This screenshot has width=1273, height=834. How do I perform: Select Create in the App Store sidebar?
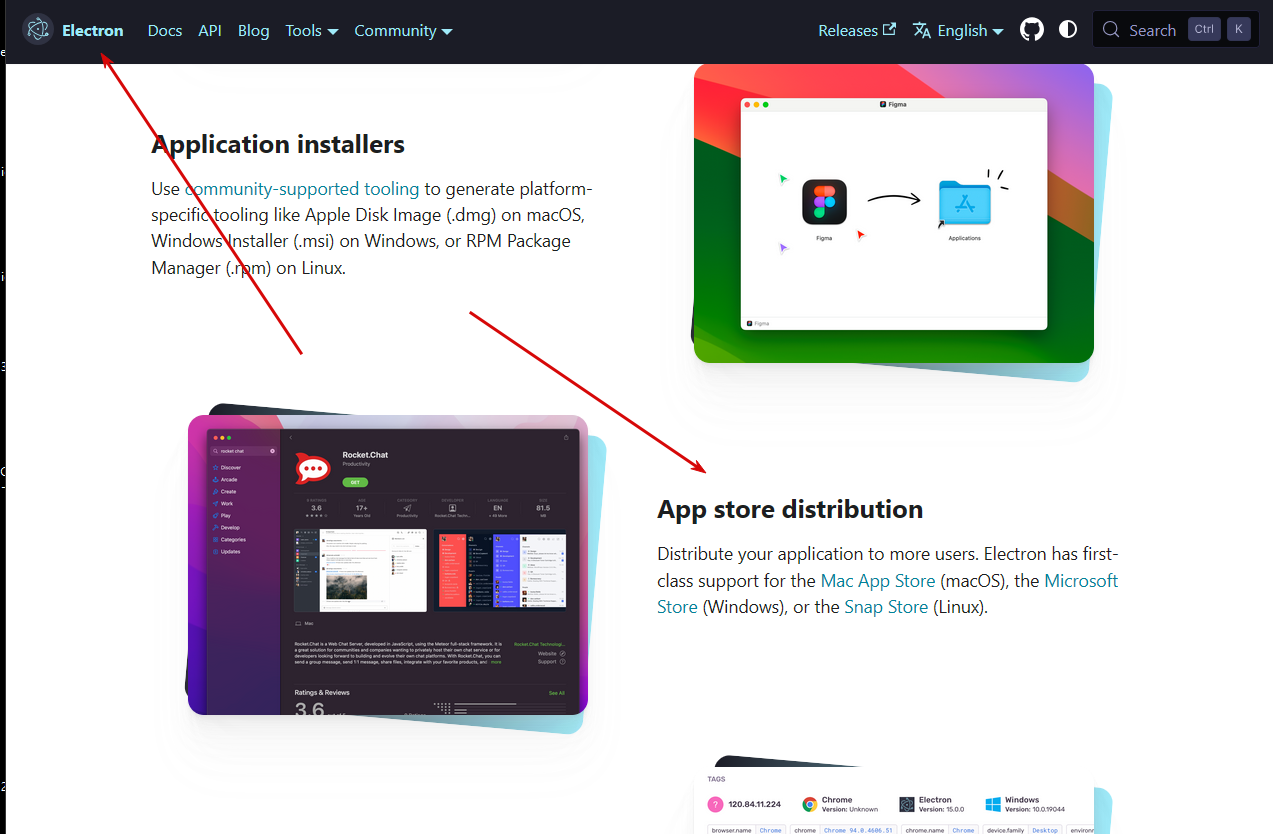[224, 491]
